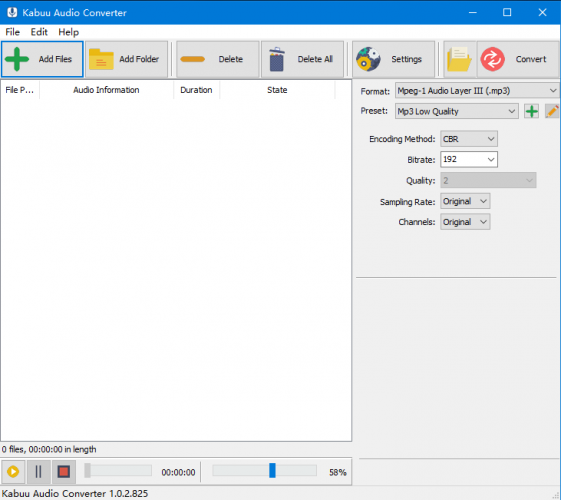Open the Help menu

69,32
